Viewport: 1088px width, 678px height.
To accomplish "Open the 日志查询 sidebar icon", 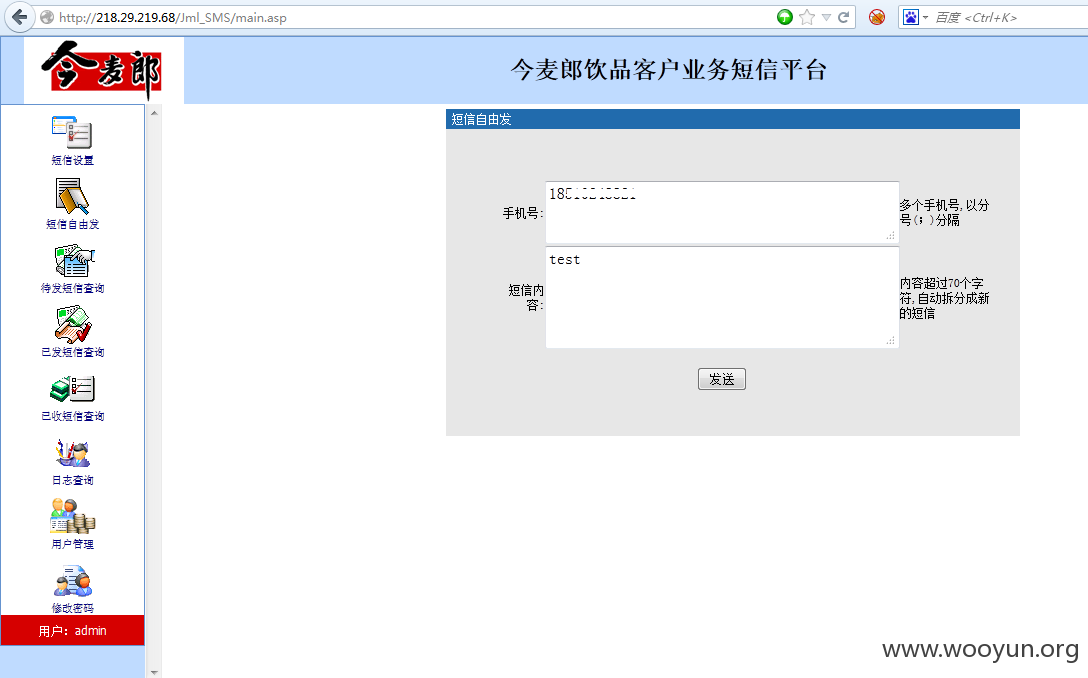I will (x=72, y=453).
